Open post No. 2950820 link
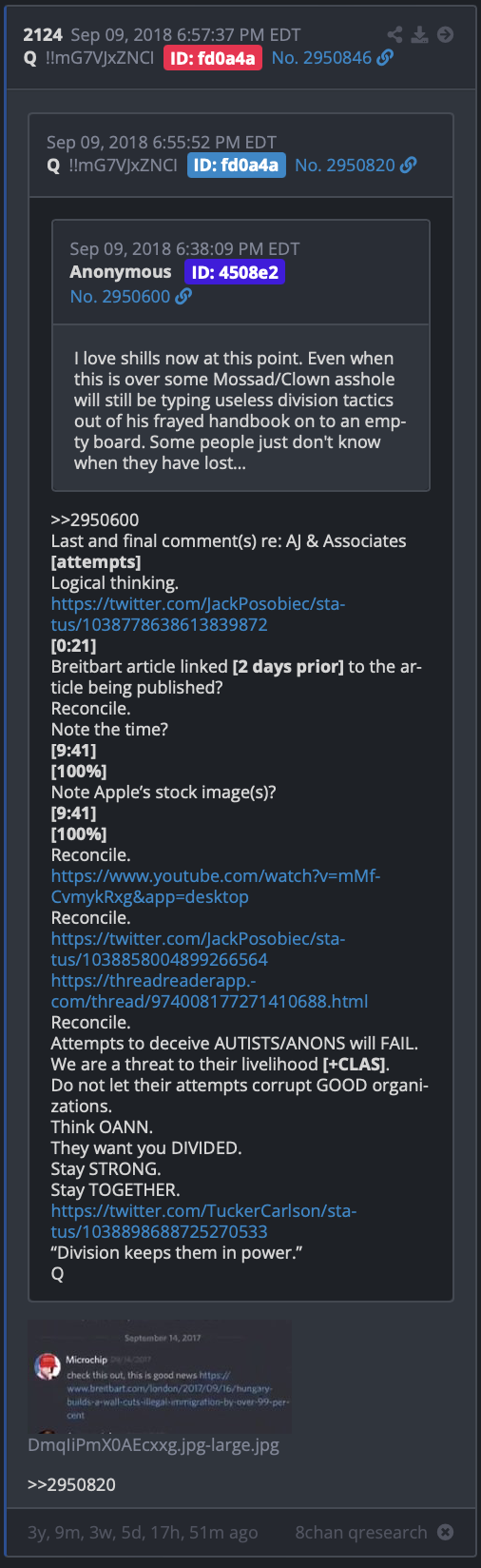This screenshot has width=481, height=1568. [344, 165]
